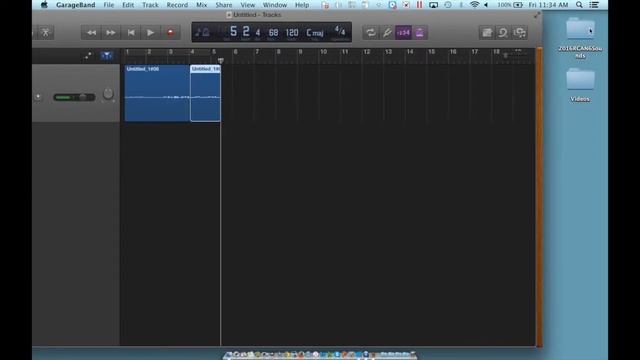Toggle the Cycle loop button
This screenshot has width=640, height=360.
coord(371,33)
